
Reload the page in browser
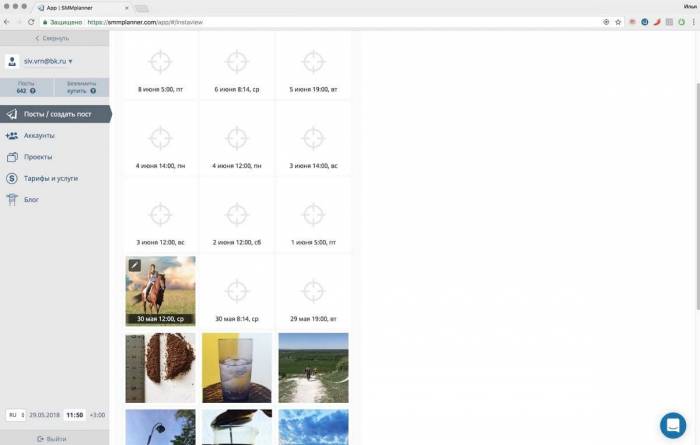click(31, 21)
